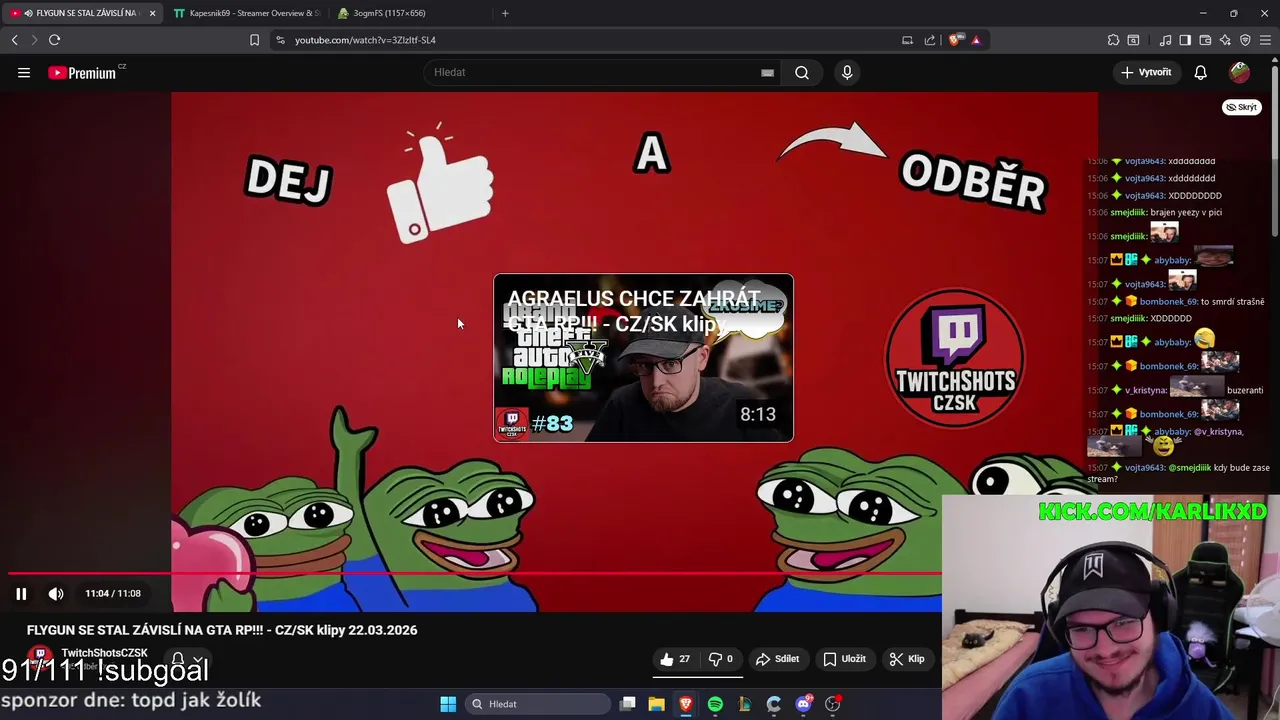1280x720 pixels.
Task: Open Brave Shields lion icon
Action: click(x=955, y=40)
